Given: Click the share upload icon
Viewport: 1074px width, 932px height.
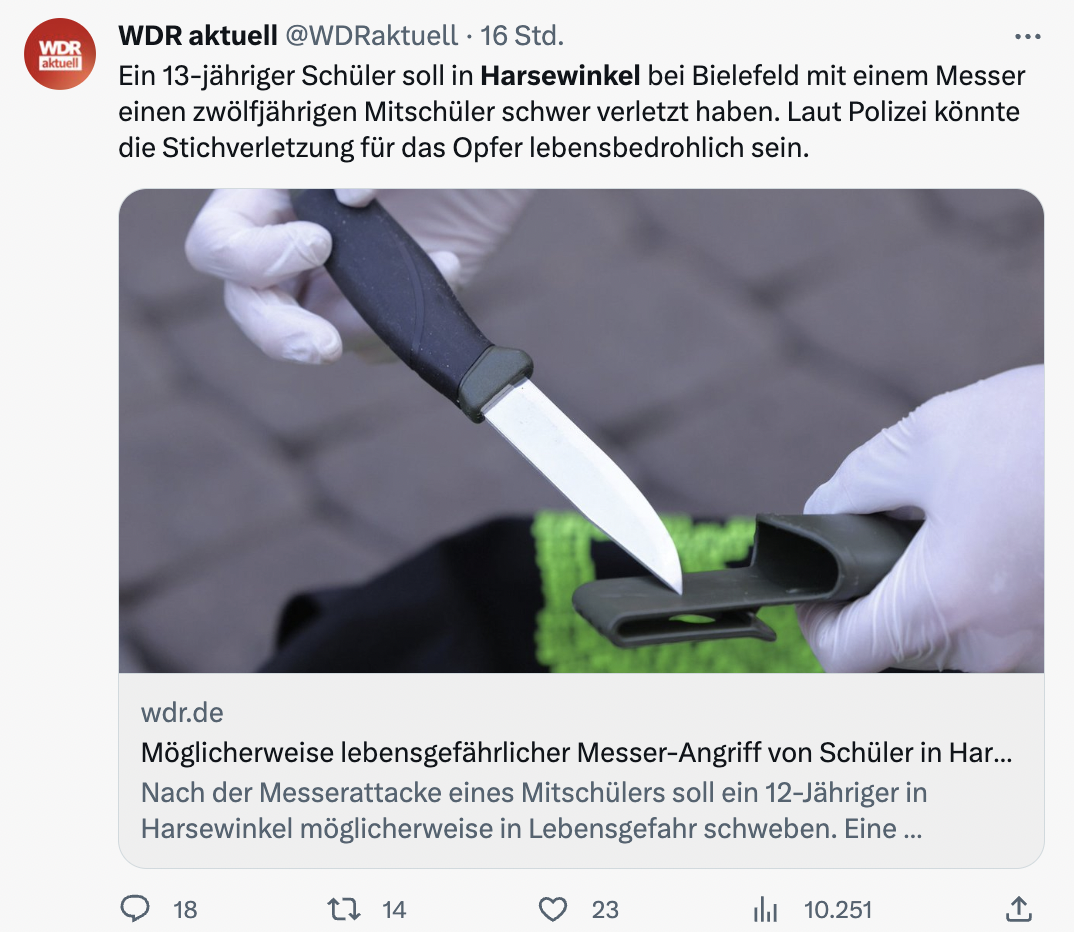Looking at the screenshot, I should [x=1019, y=909].
